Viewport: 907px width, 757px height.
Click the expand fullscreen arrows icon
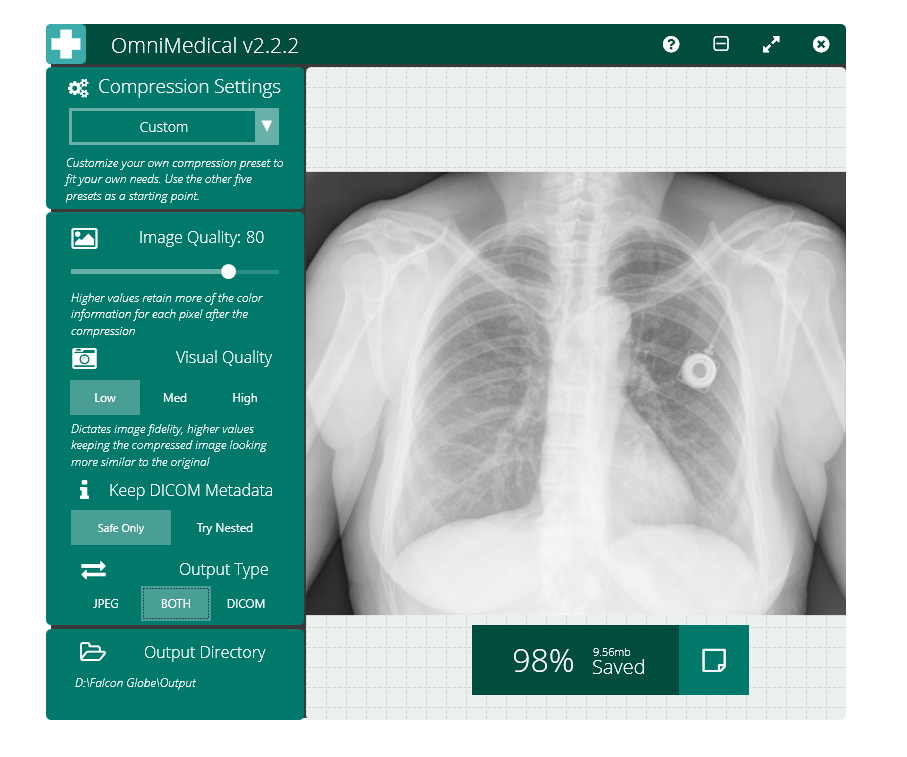(771, 45)
